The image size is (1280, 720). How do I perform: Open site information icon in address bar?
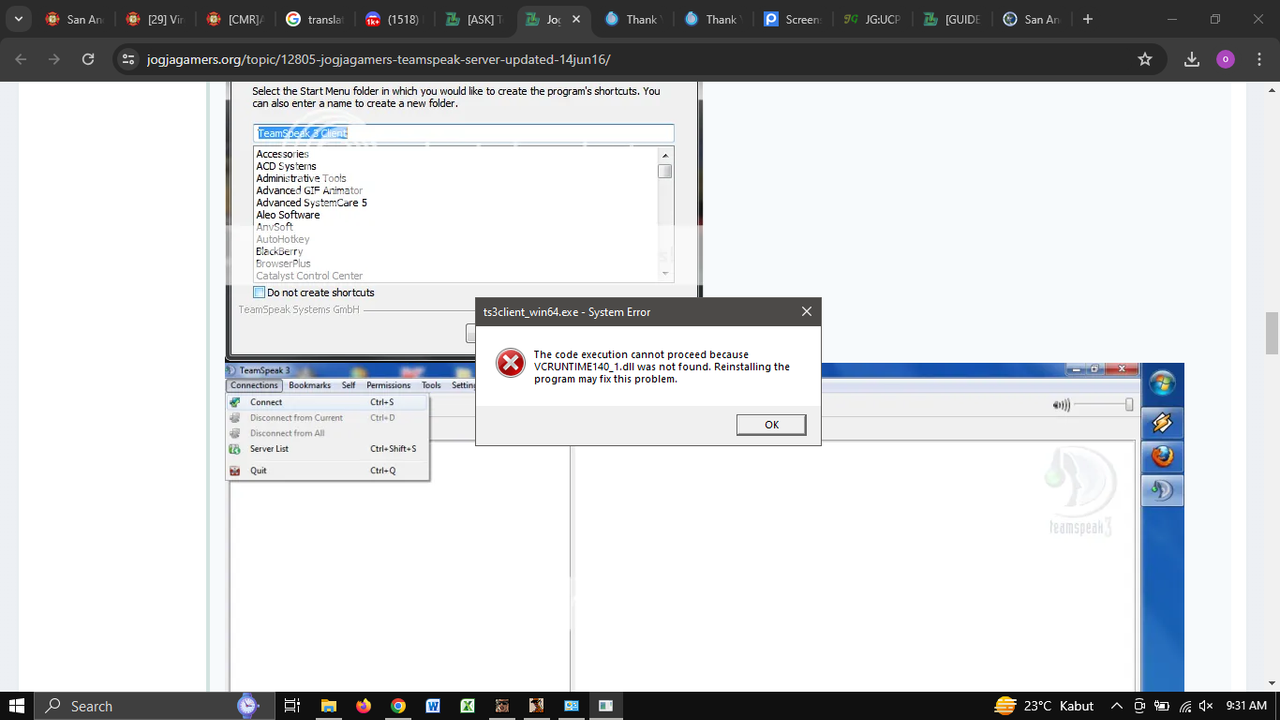point(127,59)
